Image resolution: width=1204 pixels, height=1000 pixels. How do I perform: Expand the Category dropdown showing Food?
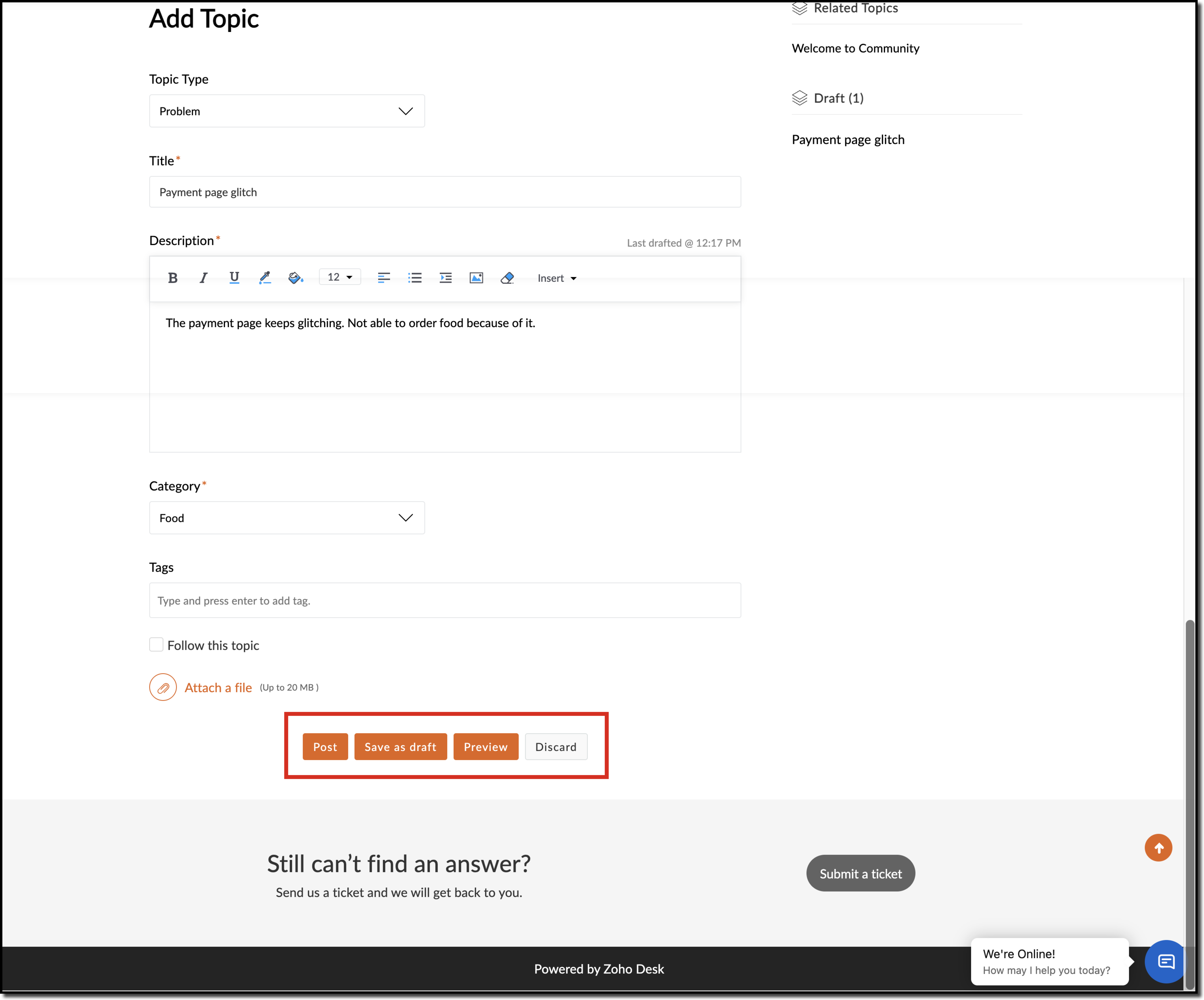(287, 518)
